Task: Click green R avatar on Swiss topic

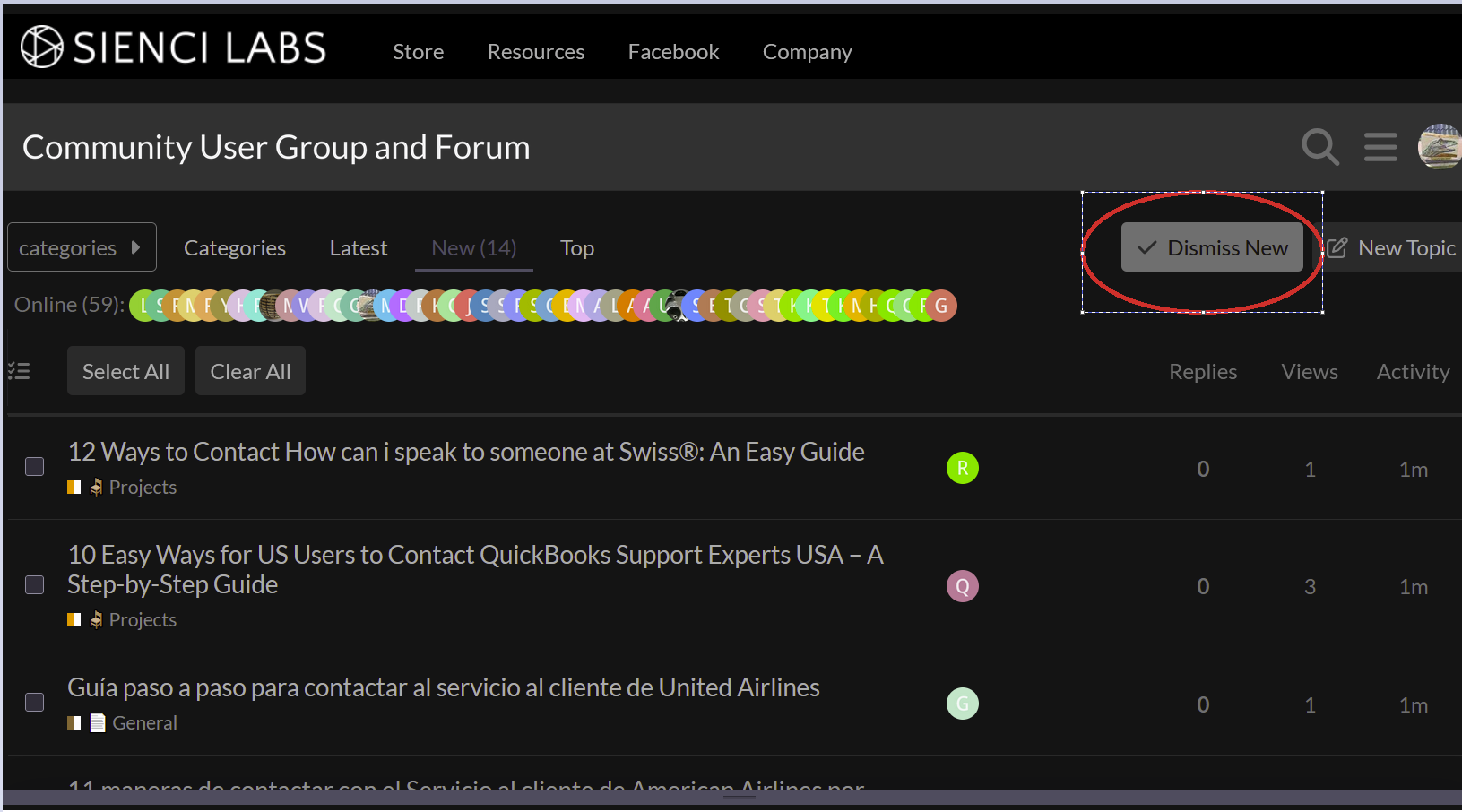Action: pos(963,468)
